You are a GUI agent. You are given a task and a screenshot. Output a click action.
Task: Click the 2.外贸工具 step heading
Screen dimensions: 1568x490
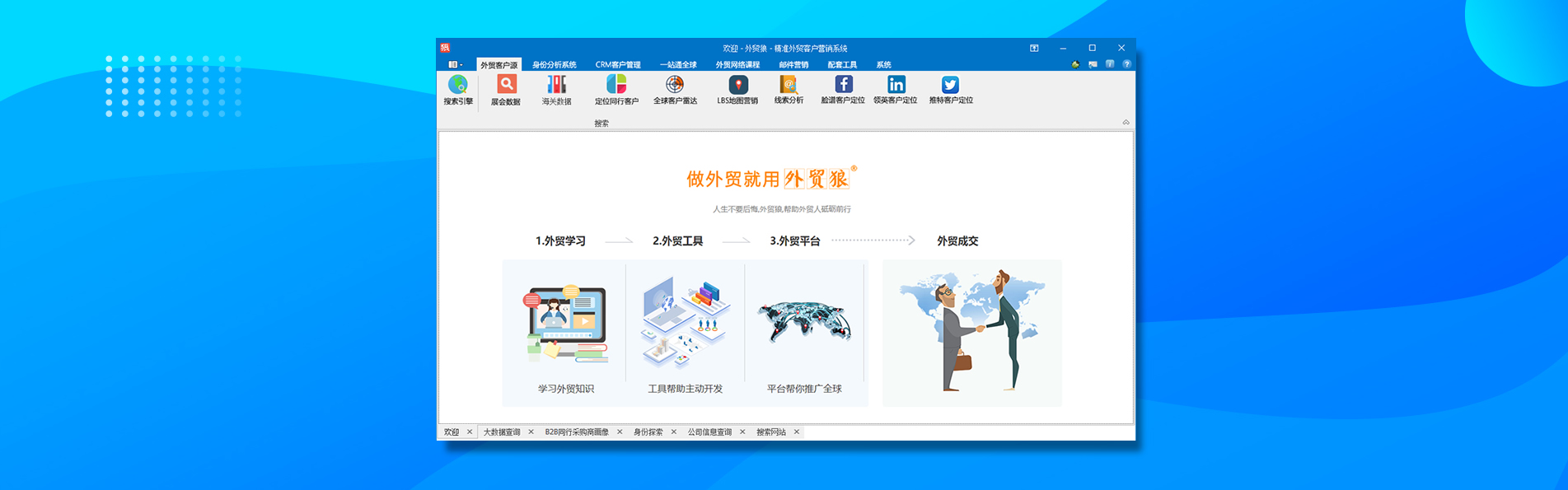point(677,241)
